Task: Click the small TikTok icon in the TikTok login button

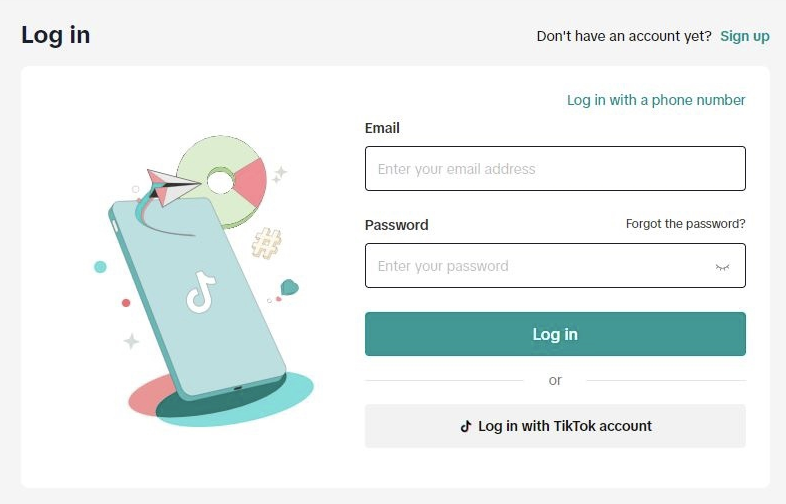Action: 465,426
